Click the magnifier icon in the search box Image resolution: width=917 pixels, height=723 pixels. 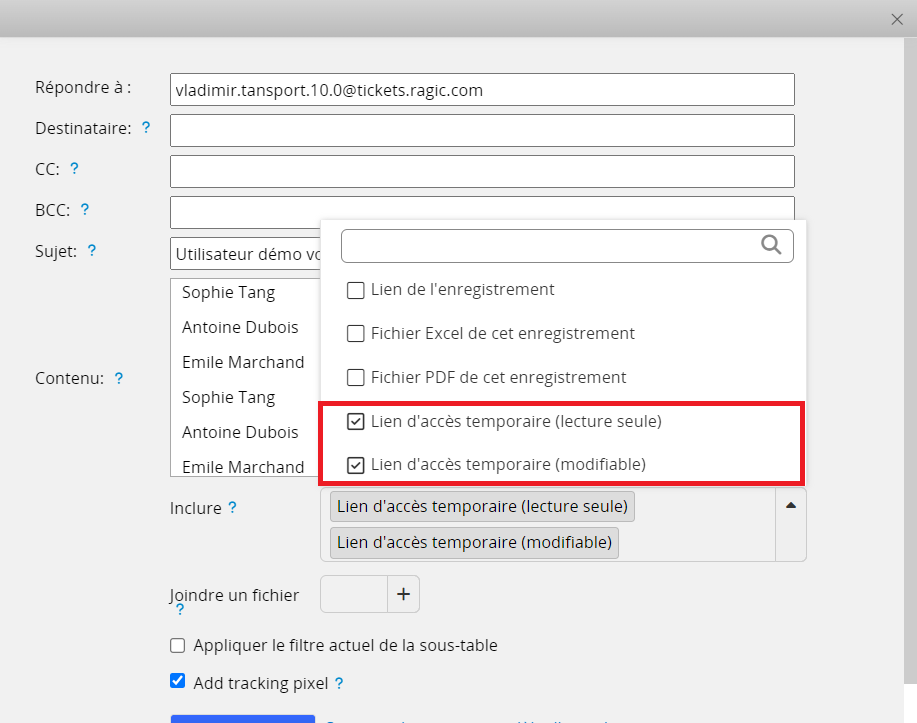pyautogui.click(x=771, y=245)
